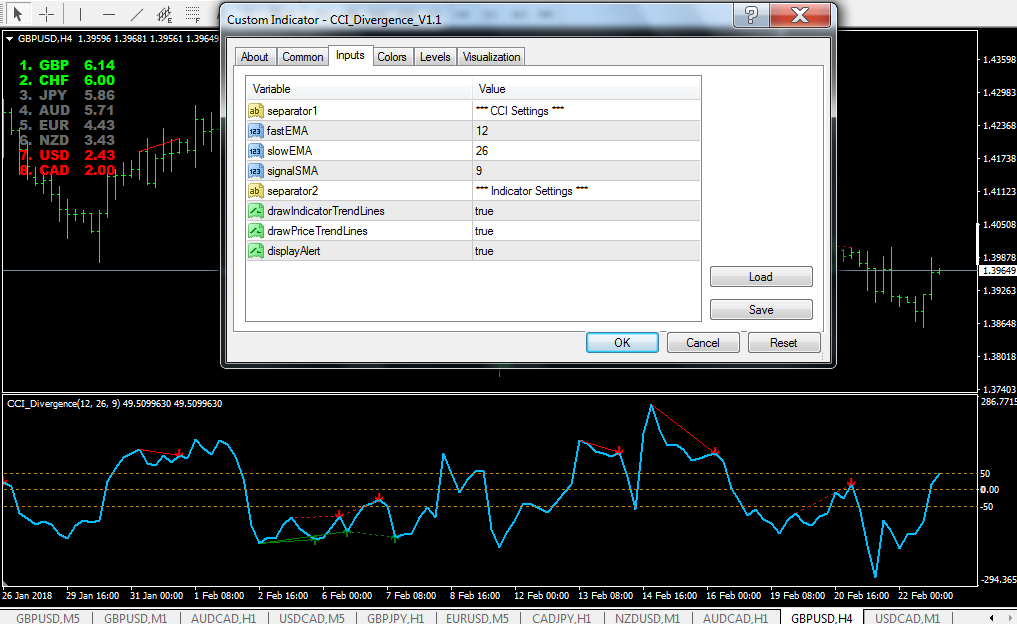This screenshot has height=624, width=1017.
Task: Edit the slowEMA value 26
Action: (x=586, y=151)
